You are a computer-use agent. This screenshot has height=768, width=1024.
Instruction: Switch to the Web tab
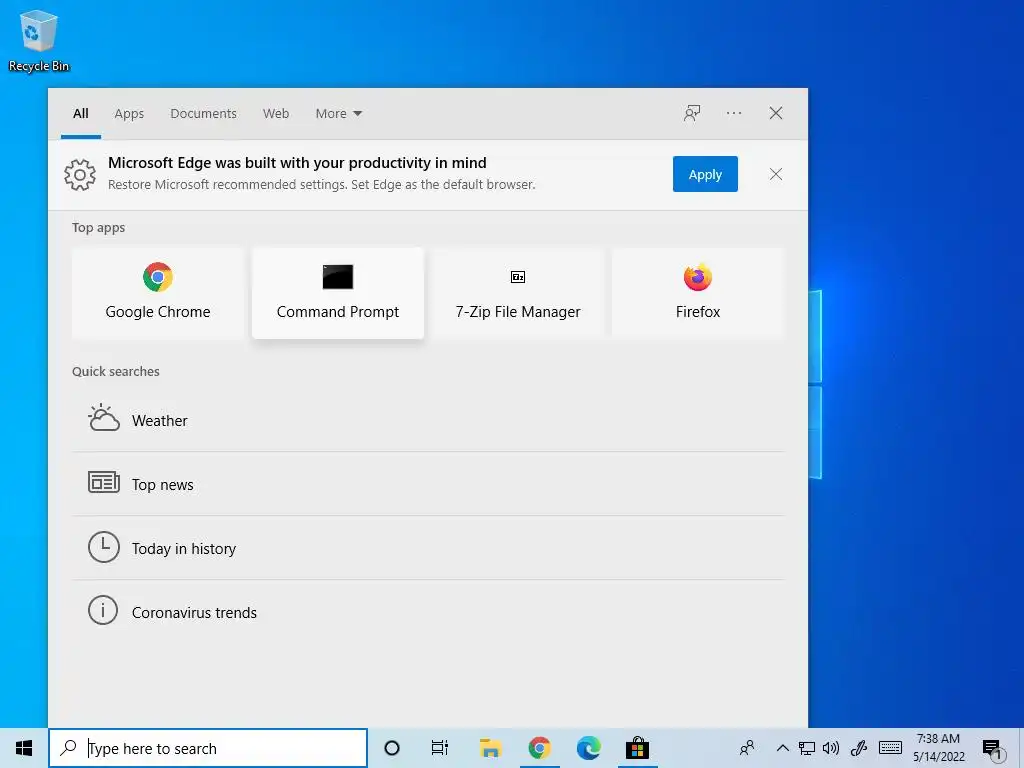276,114
